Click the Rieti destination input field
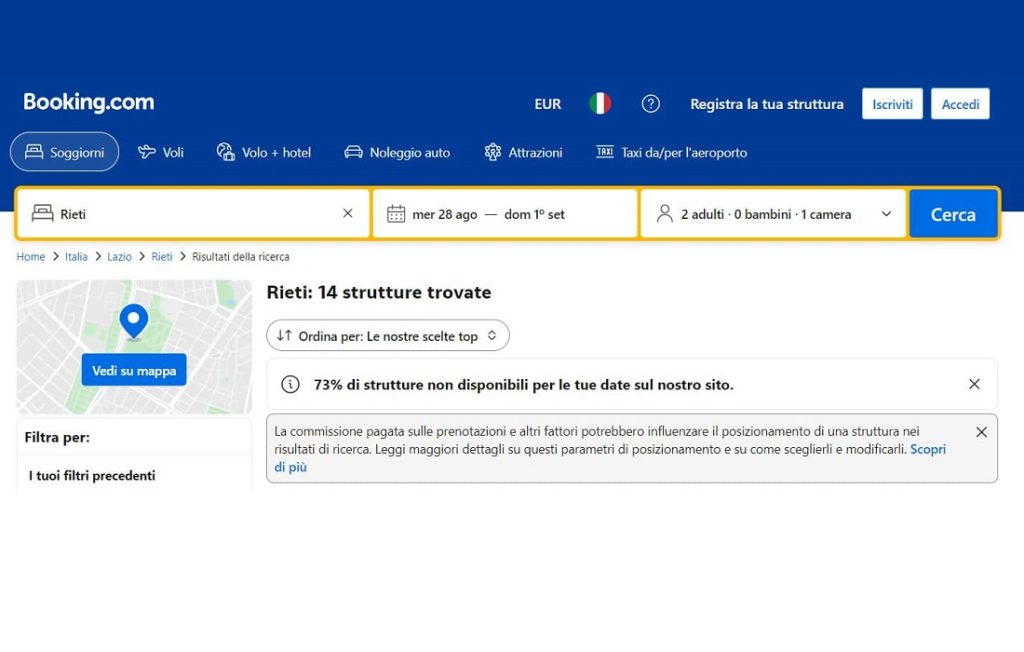This screenshot has height=652, width=1024. point(190,214)
